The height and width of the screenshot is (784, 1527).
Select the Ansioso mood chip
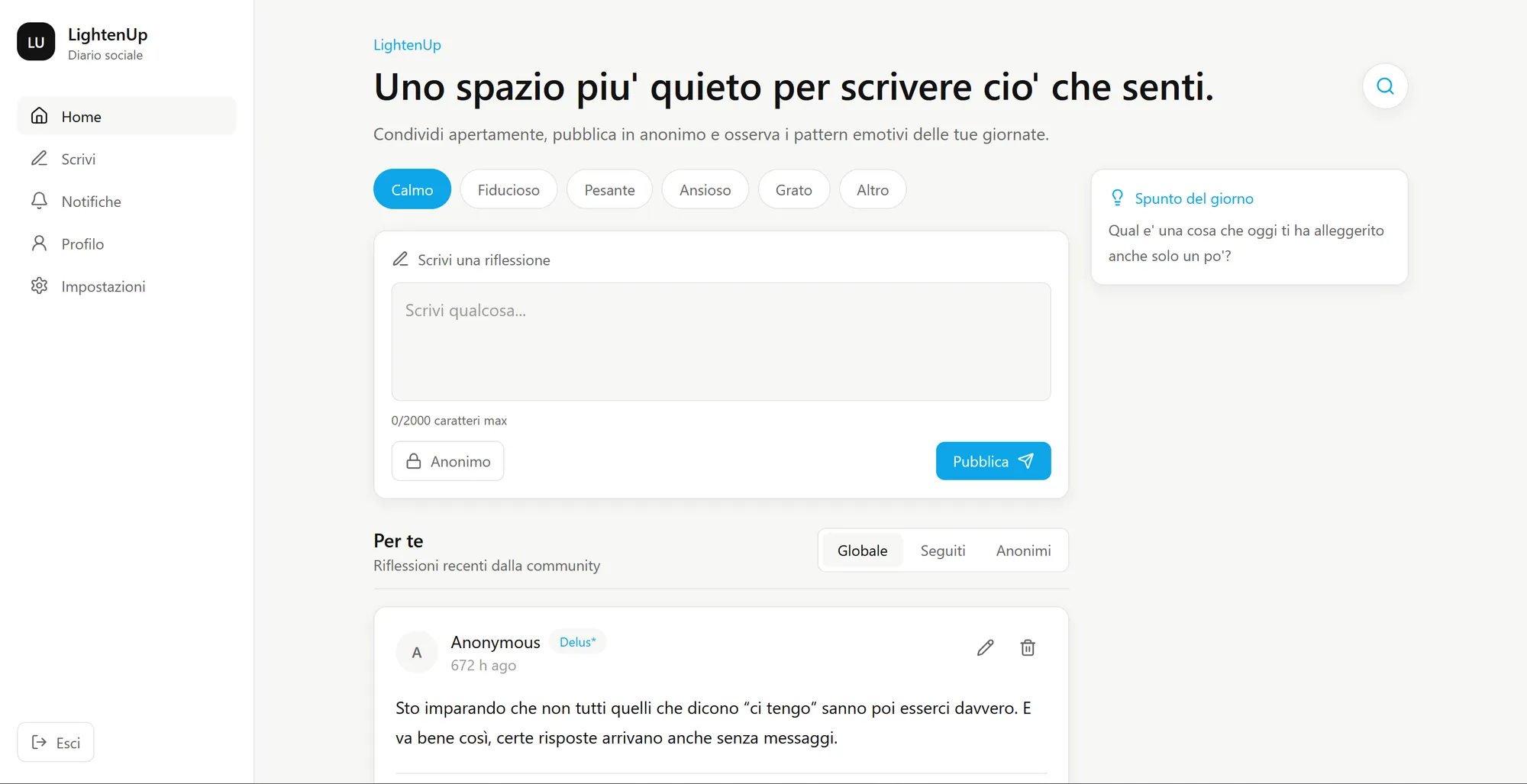(705, 189)
